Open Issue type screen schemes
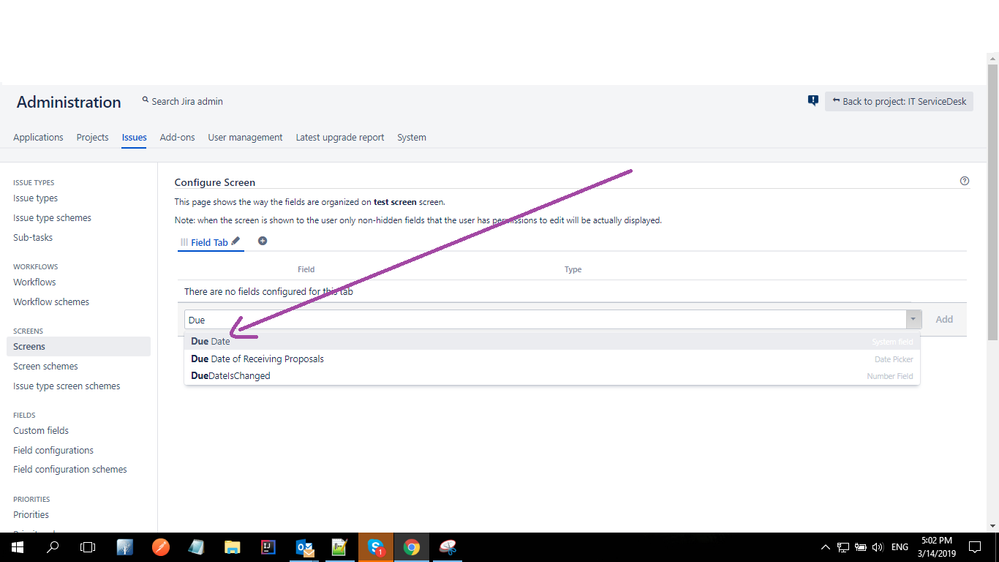The height and width of the screenshot is (562, 999). click(66, 386)
